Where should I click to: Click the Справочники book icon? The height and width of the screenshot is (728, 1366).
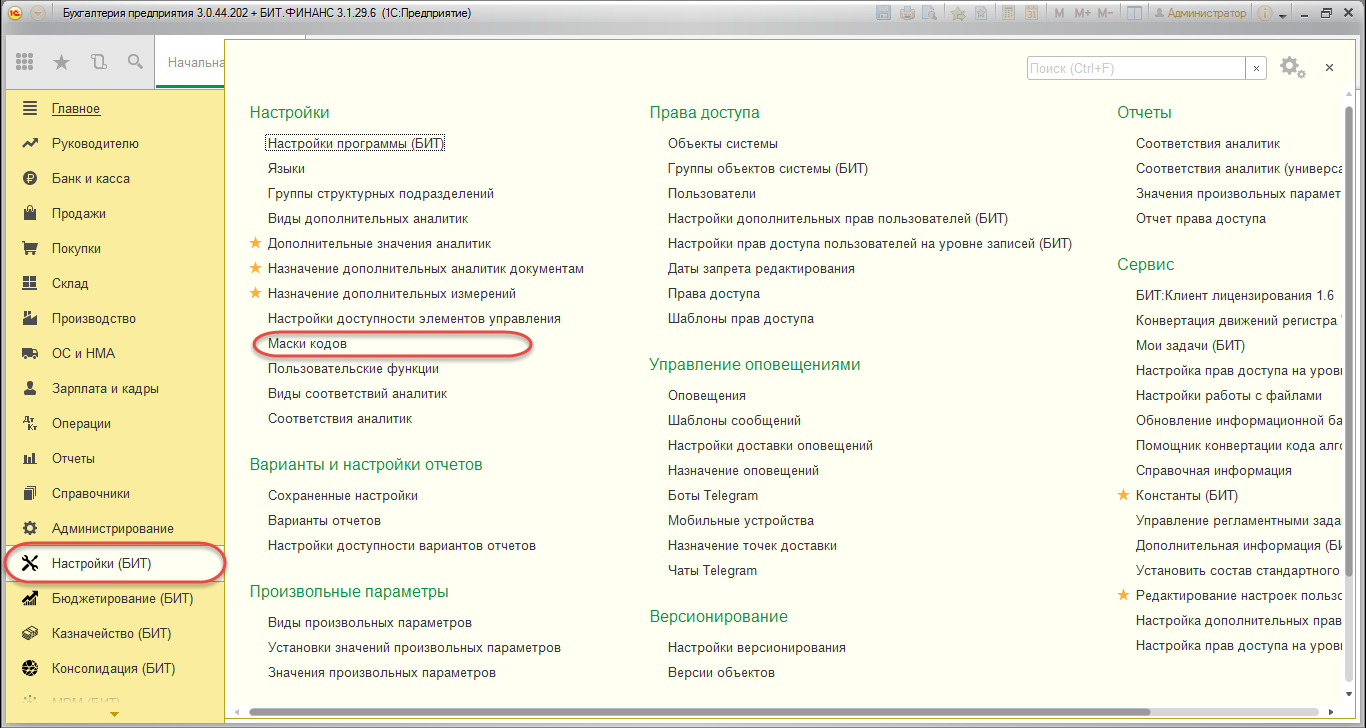30,493
